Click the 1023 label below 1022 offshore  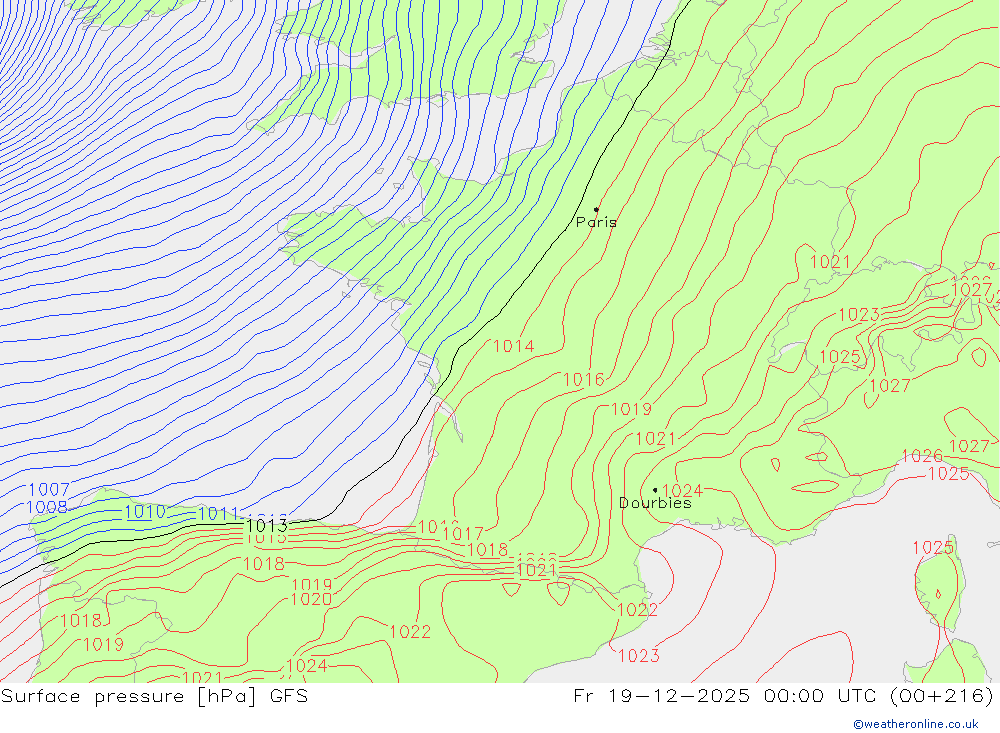(638, 656)
